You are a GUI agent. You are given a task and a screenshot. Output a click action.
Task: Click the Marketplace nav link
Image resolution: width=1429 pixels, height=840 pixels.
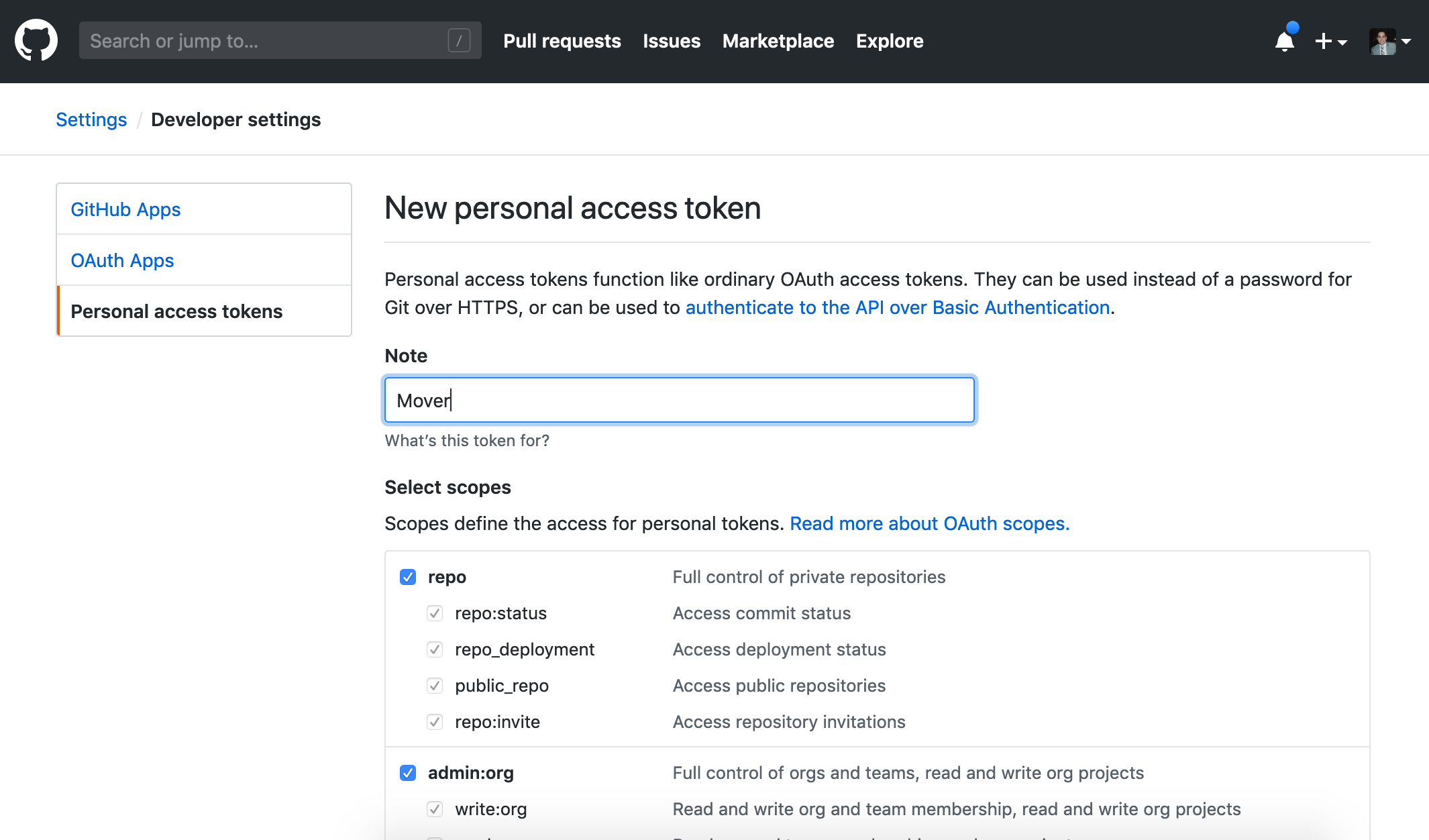click(x=779, y=41)
